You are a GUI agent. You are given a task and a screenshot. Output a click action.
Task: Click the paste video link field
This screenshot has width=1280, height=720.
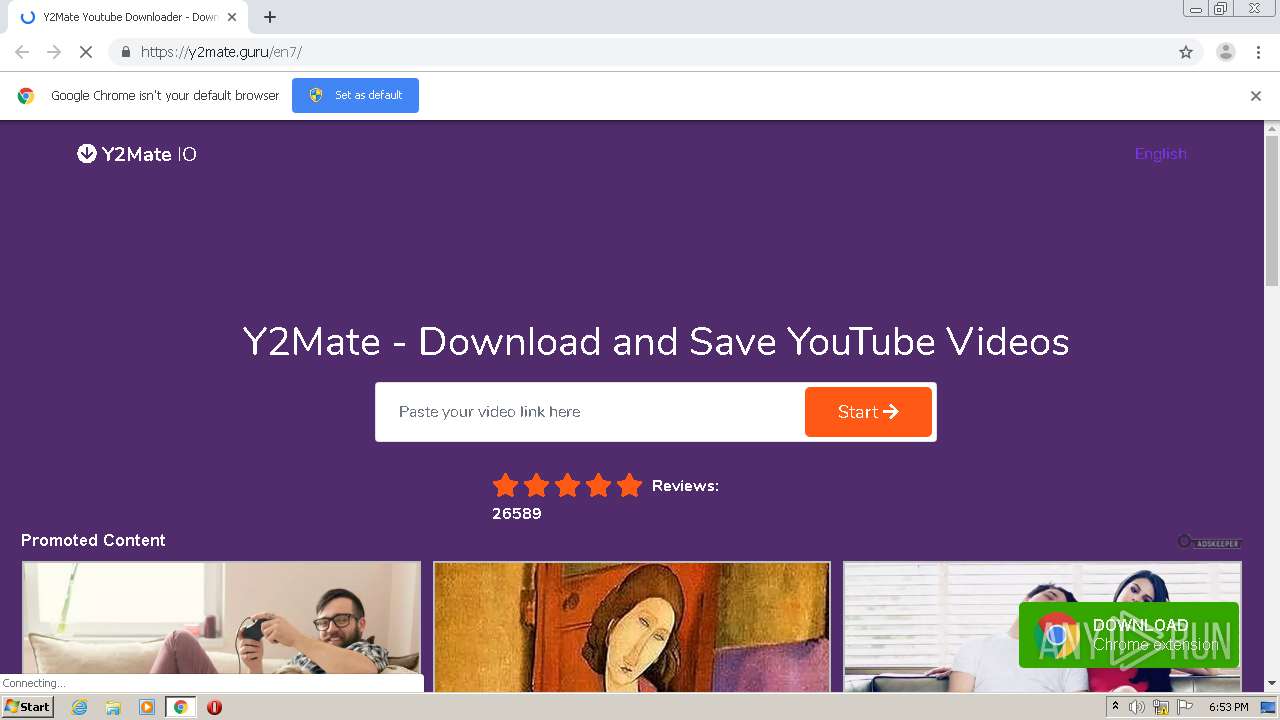coord(590,412)
